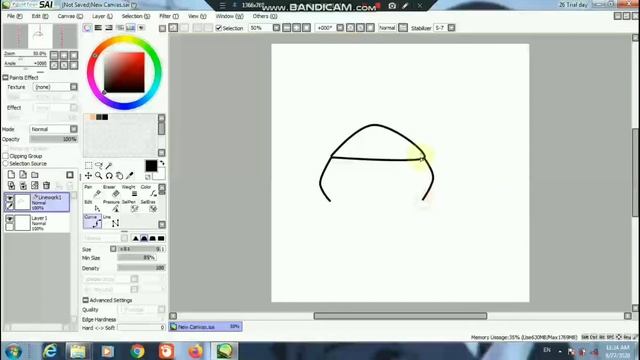The width and height of the screenshot is (640, 360).
Task: Open the Quality dropdown
Action: (162, 309)
